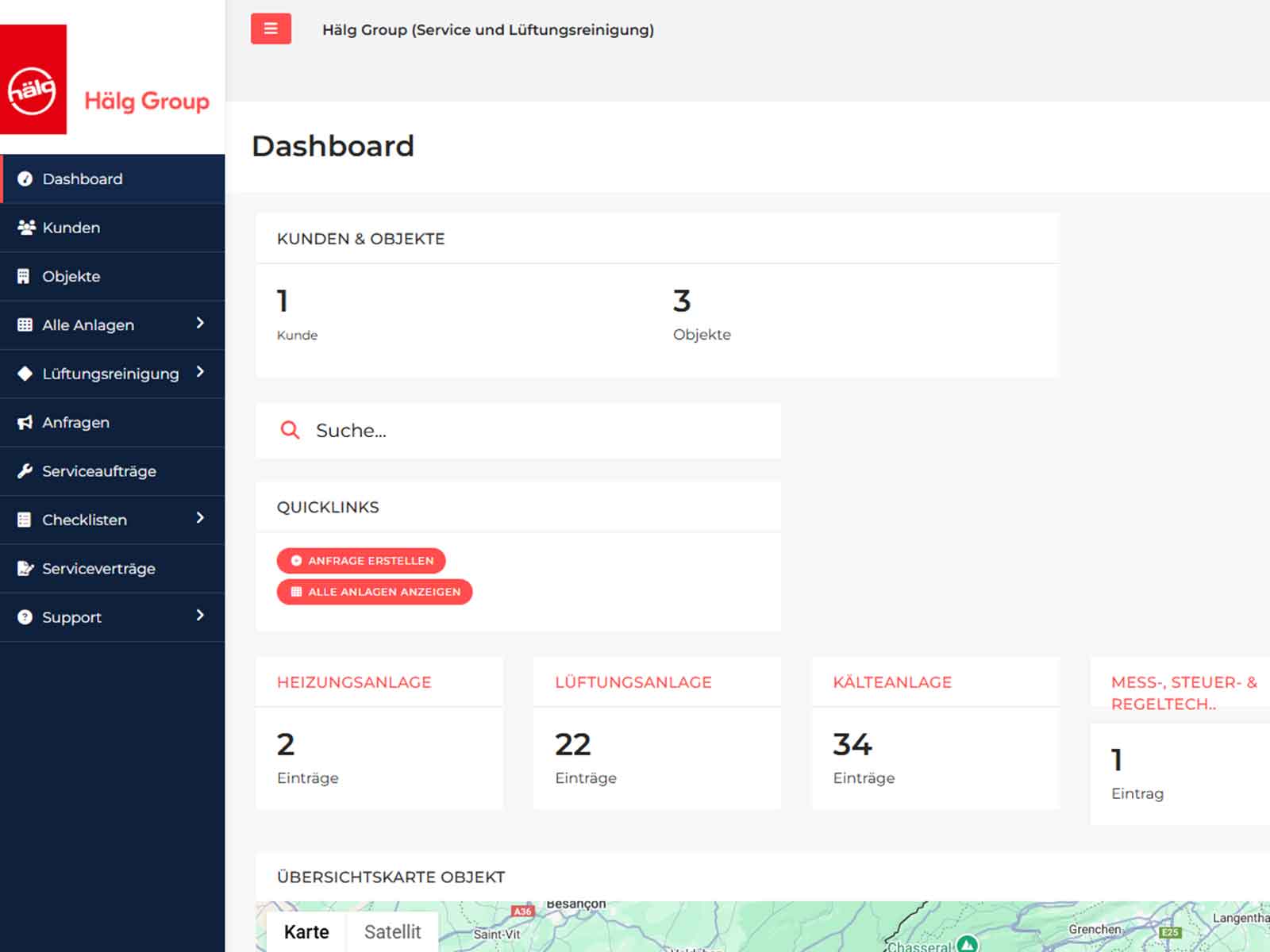1270x952 pixels.
Task: Open the Lüftungsanlage 22 Einträge card
Action: tap(656, 758)
